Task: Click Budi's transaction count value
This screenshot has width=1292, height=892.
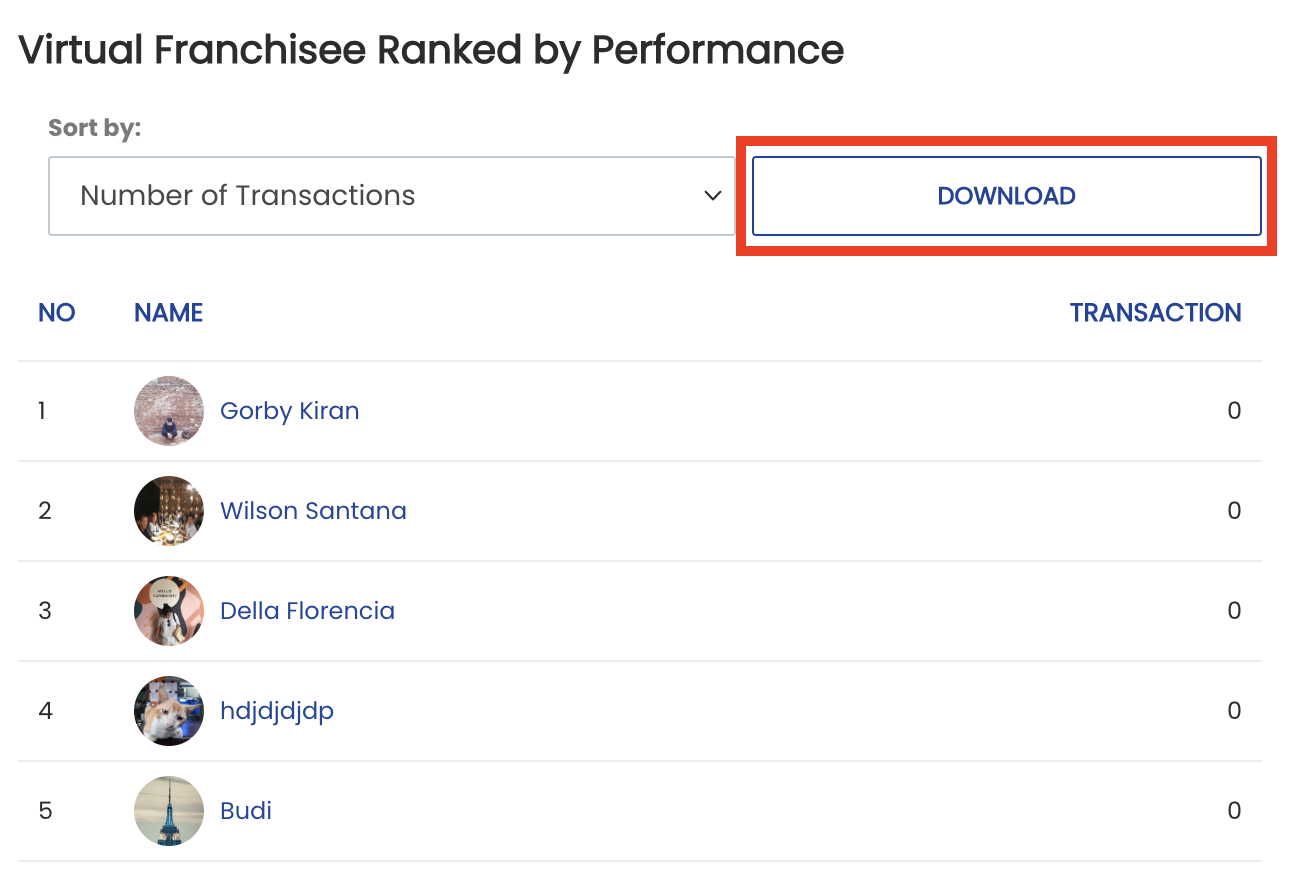Action: [1234, 811]
